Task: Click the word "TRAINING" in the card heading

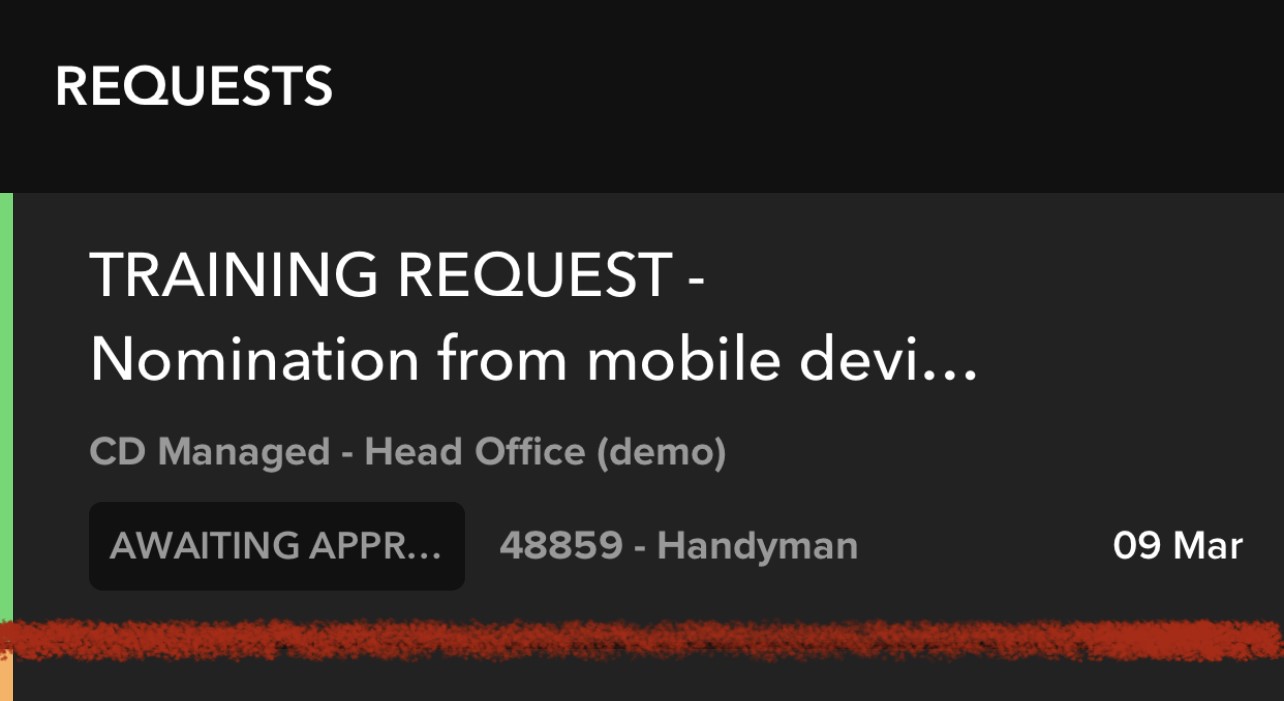Action: pos(233,274)
